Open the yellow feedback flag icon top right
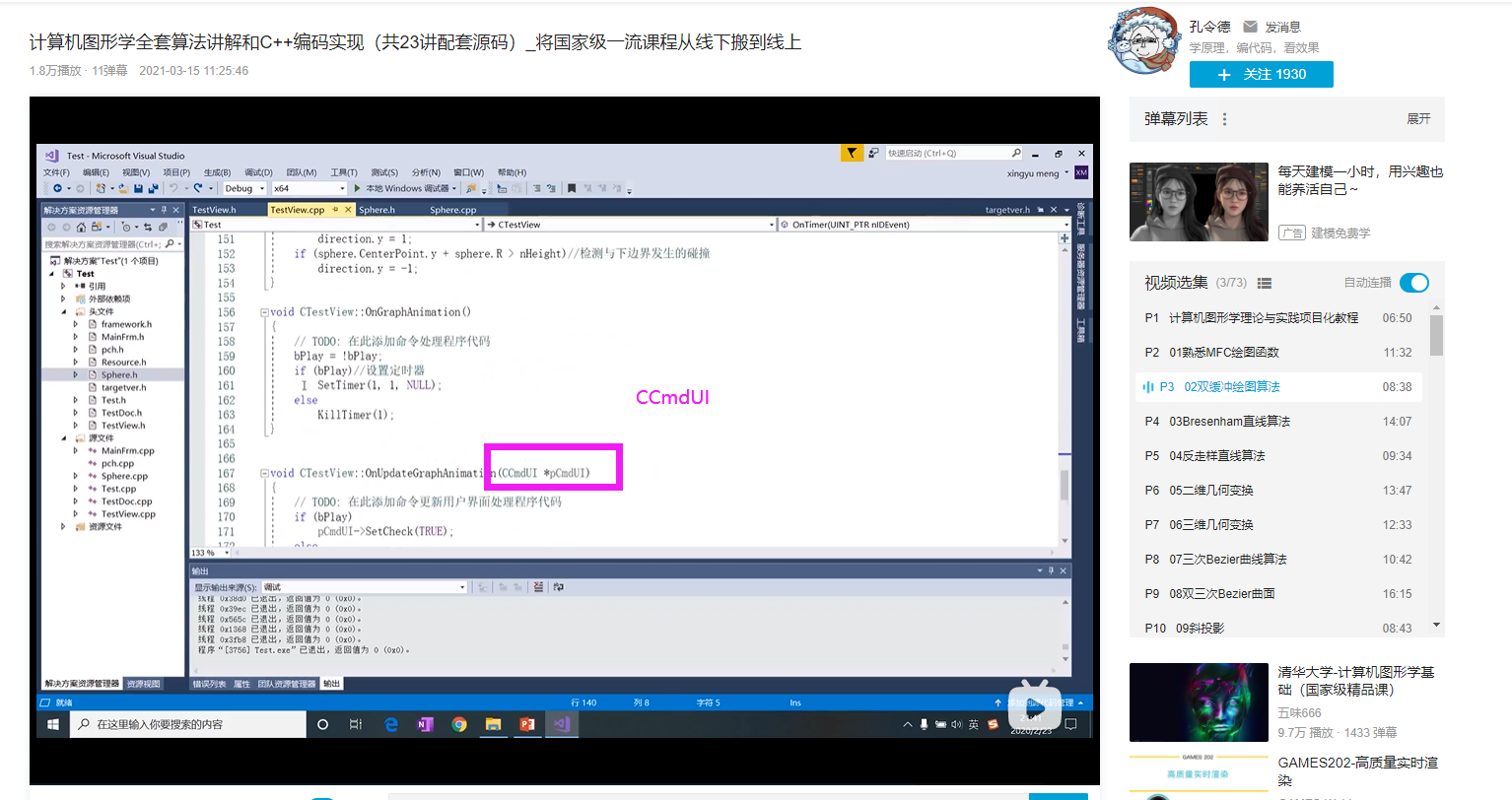The image size is (1512, 800). tap(852, 154)
